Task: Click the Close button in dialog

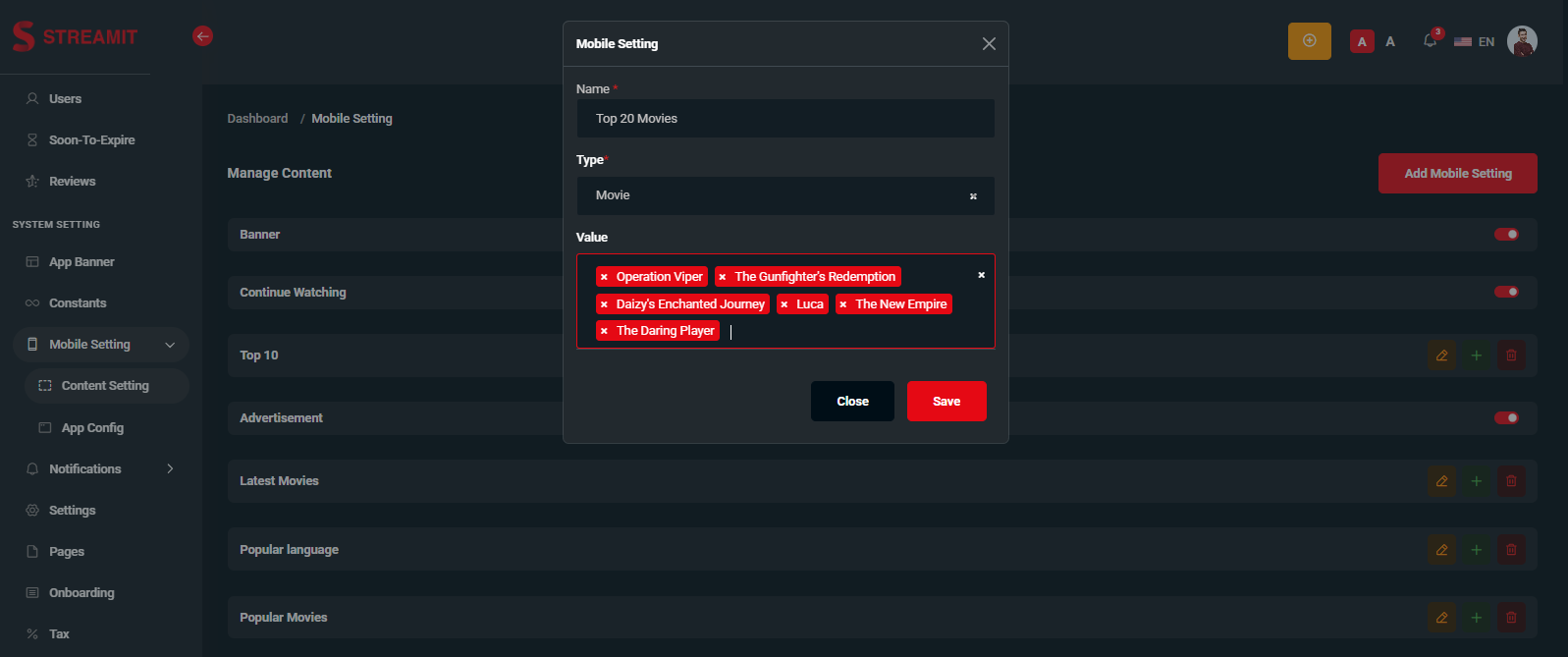Action: (x=852, y=402)
